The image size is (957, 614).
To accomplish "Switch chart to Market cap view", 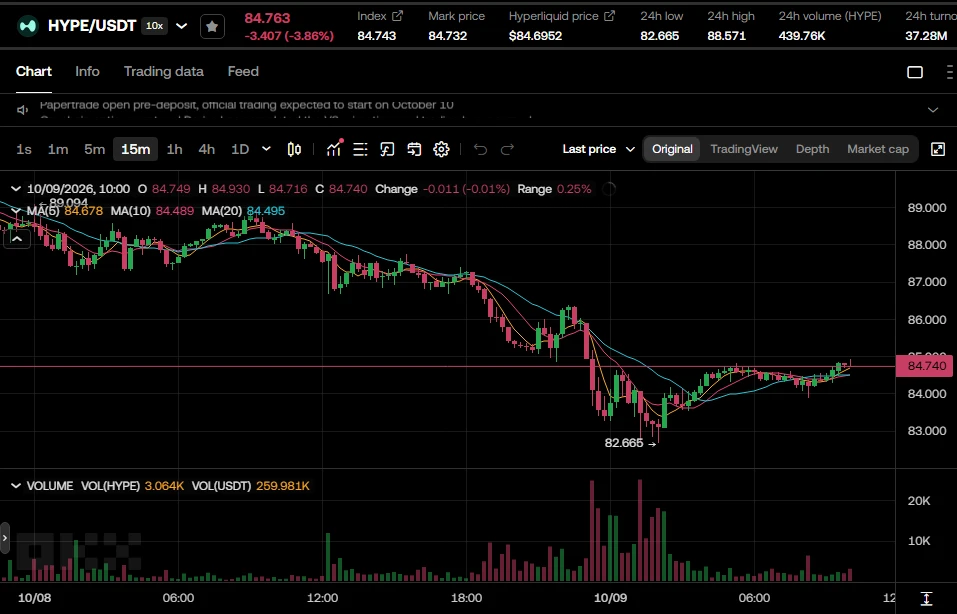I will coord(878,150).
